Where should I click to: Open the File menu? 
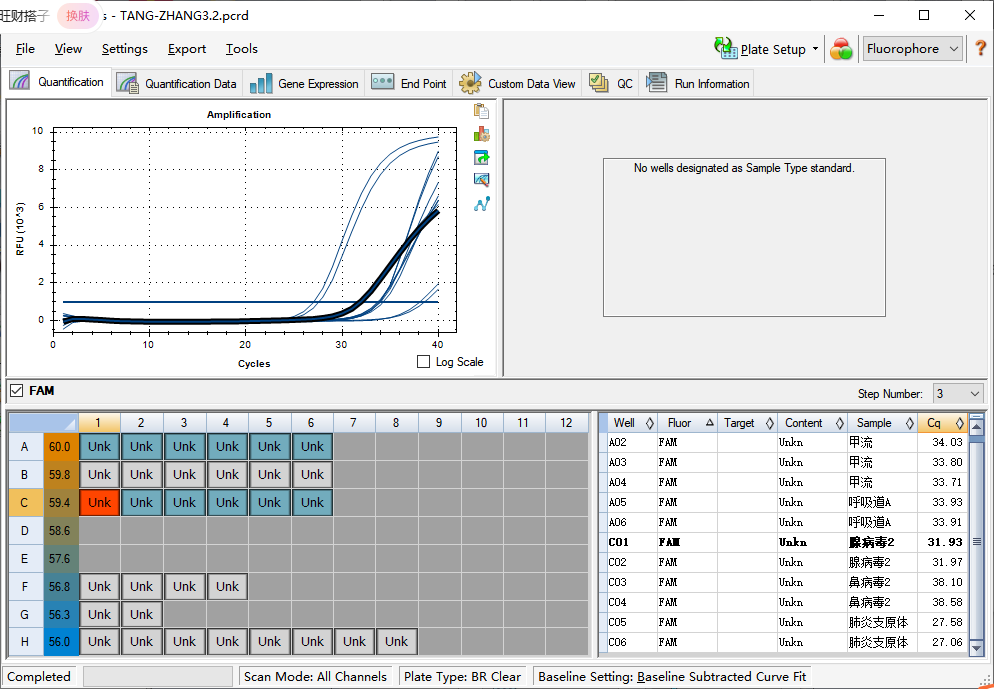click(25, 49)
